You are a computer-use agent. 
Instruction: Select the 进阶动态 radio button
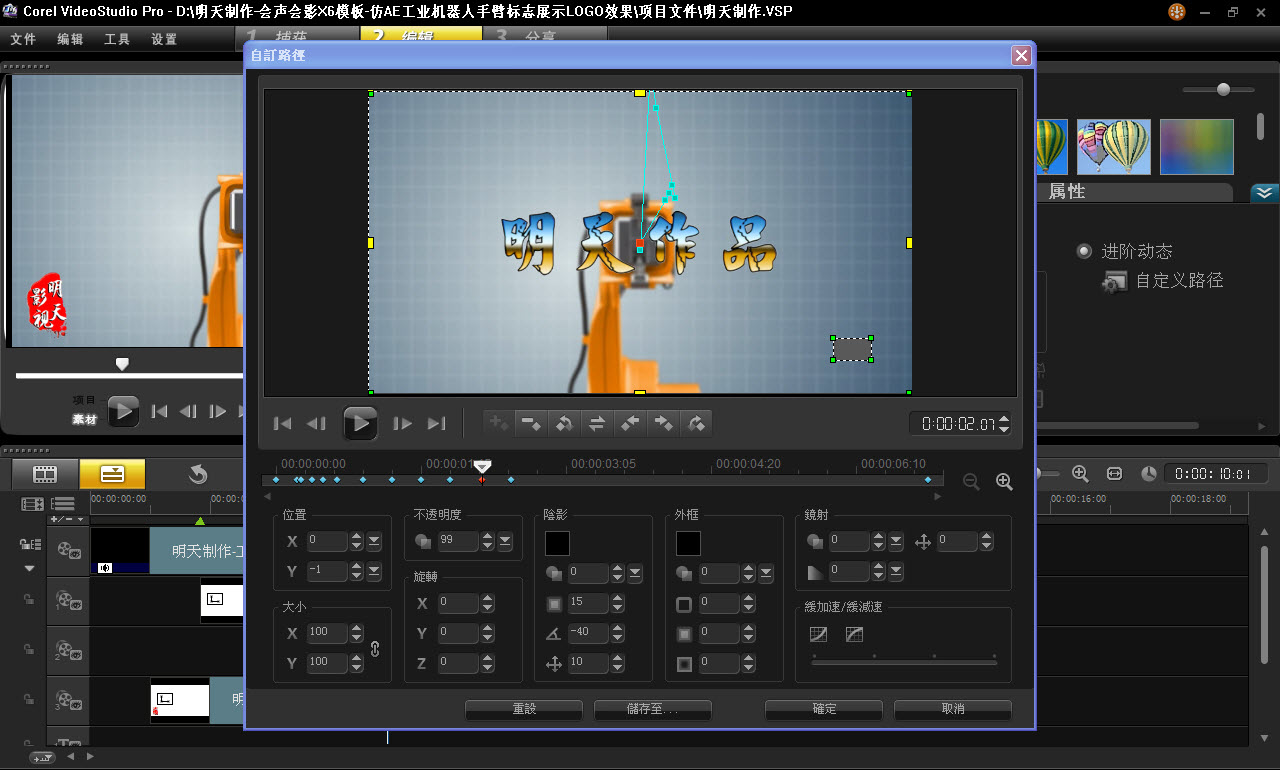[1084, 251]
